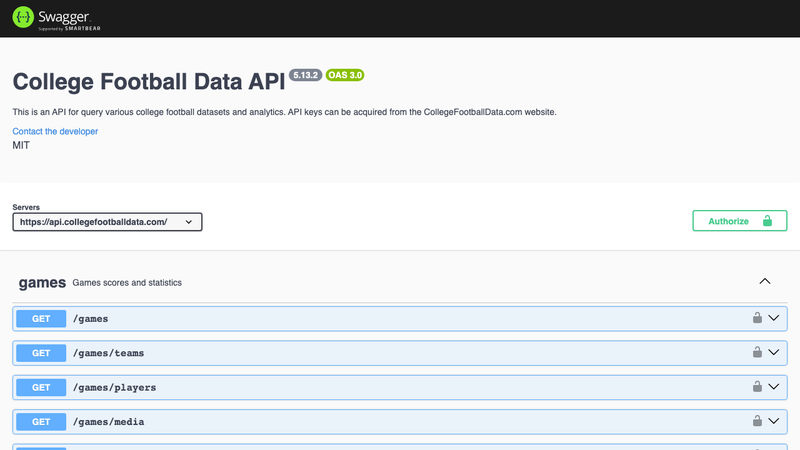The width and height of the screenshot is (800, 450).
Task: Click the /games/players endpoint path
Action: 114,388
